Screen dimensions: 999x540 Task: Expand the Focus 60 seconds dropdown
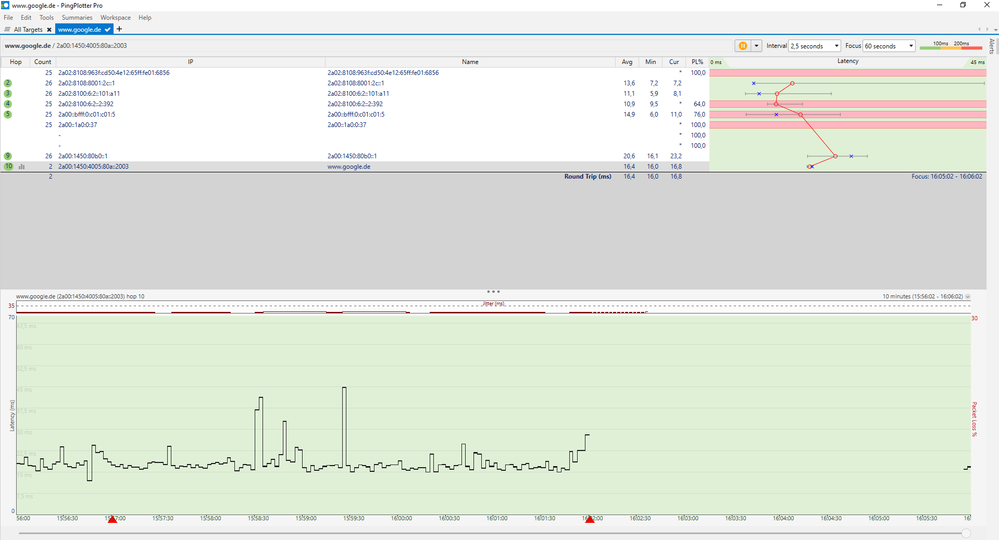(889, 46)
